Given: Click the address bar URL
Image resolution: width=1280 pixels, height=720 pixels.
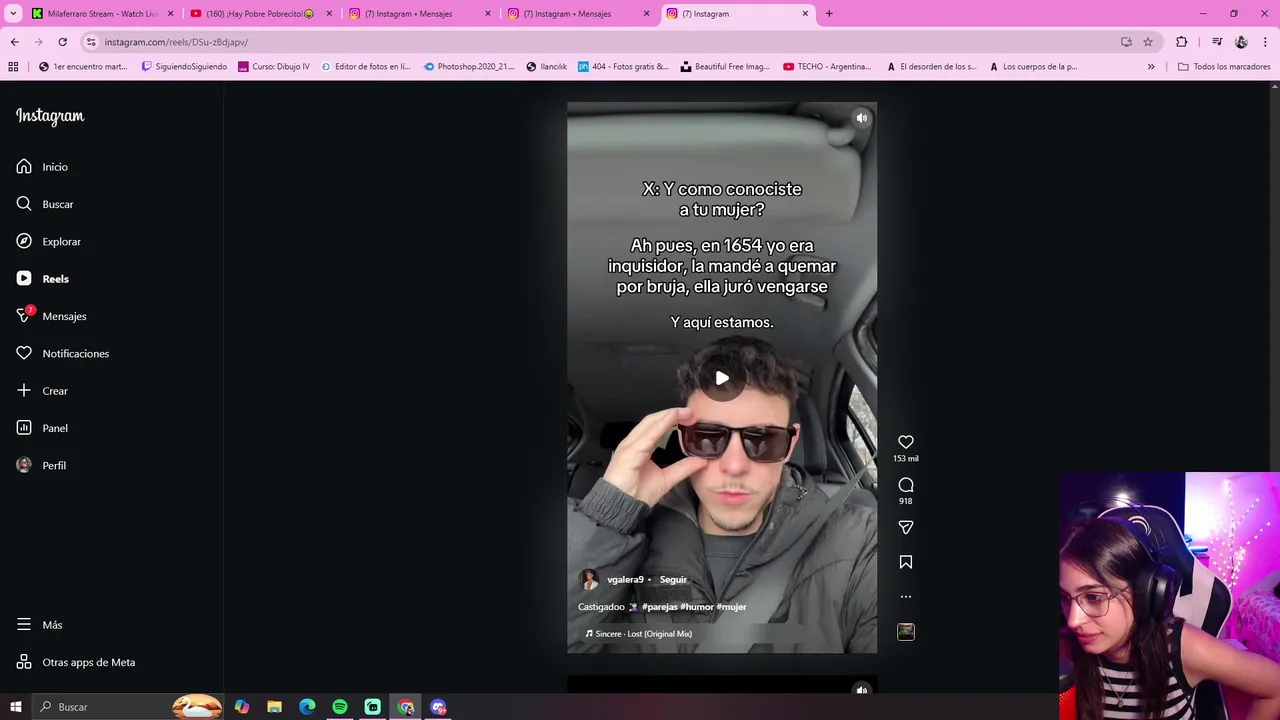Looking at the screenshot, I should click(176, 42).
